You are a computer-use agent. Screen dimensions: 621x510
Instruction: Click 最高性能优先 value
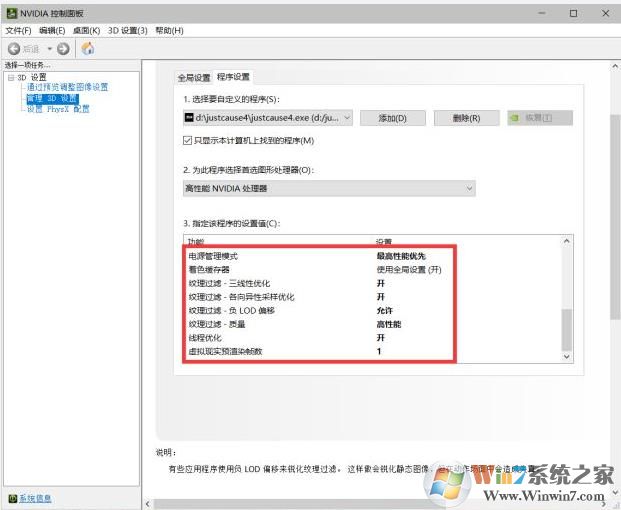(x=401, y=256)
